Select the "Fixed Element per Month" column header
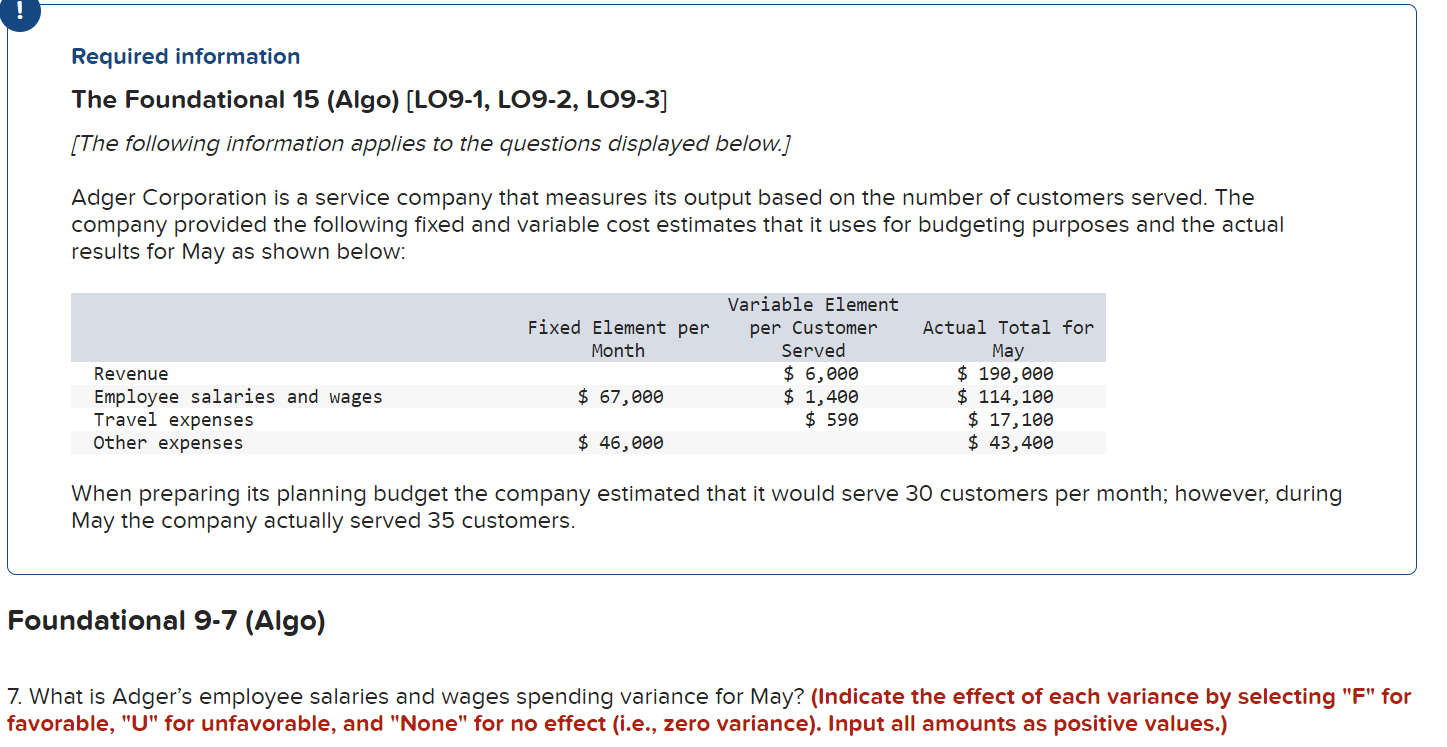The image size is (1447, 747). click(x=618, y=339)
